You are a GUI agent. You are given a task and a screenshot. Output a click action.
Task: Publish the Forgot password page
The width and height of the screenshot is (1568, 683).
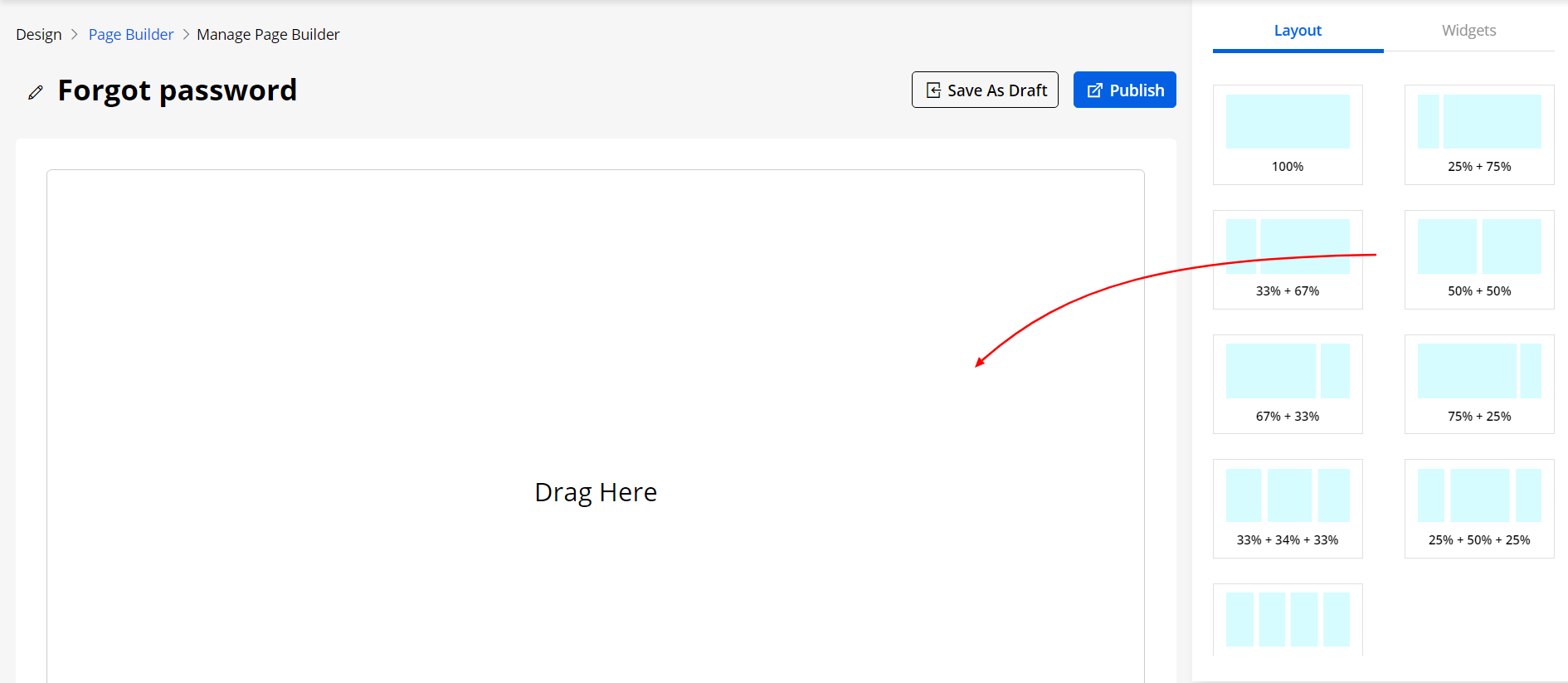point(1124,90)
